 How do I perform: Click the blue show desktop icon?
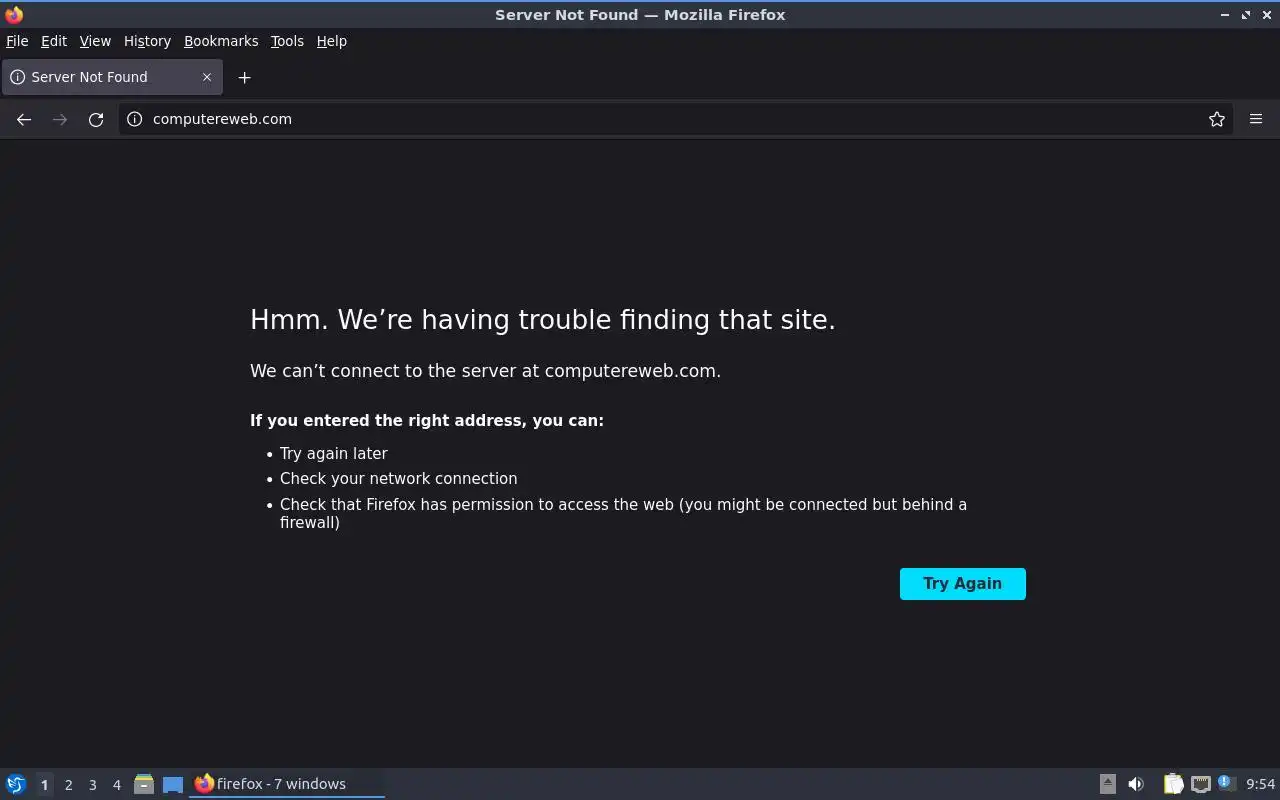173,784
